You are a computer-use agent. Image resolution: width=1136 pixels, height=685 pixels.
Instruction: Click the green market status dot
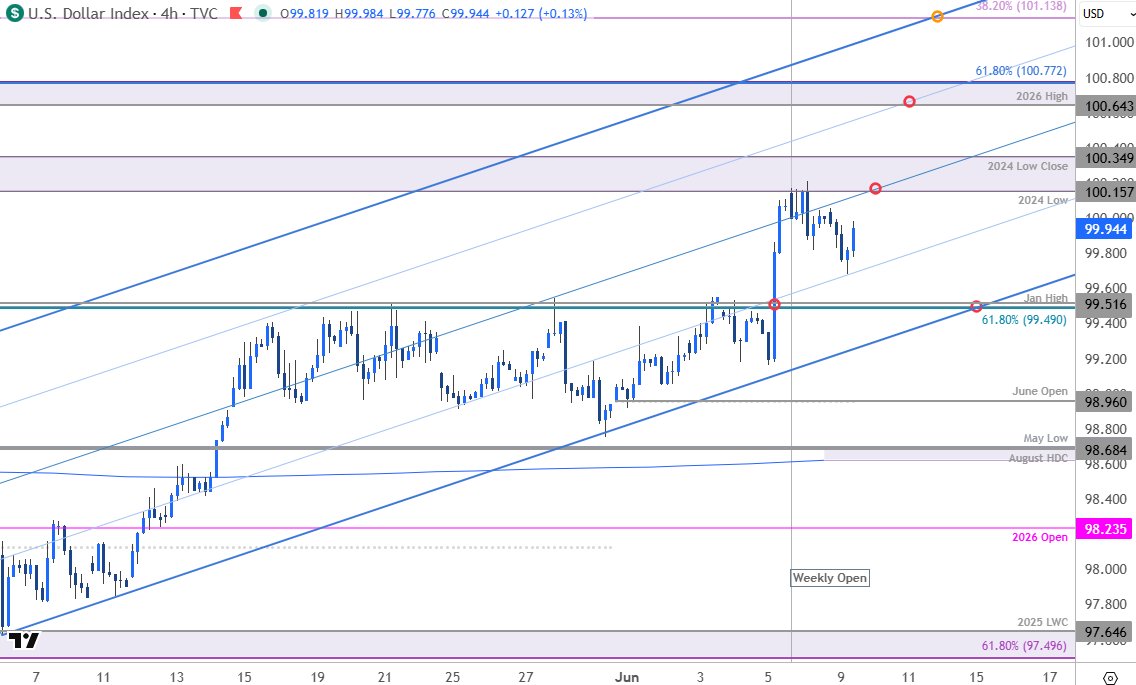tap(263, 13)
